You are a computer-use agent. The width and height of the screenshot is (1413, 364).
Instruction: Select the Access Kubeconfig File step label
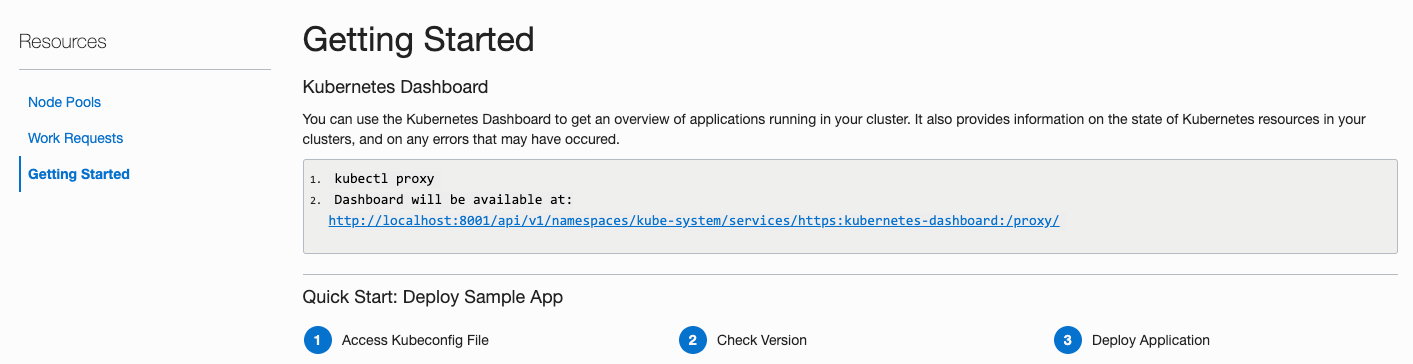coord(415,340)
